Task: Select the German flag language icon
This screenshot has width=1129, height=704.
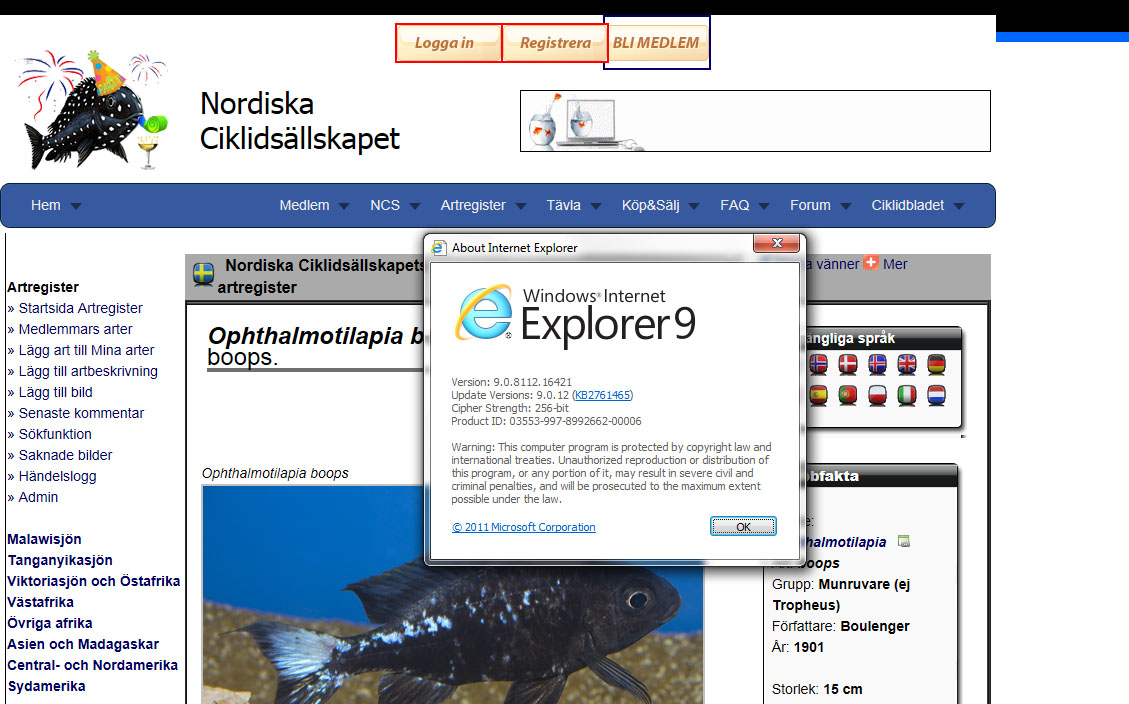Action: pos(936,365)
